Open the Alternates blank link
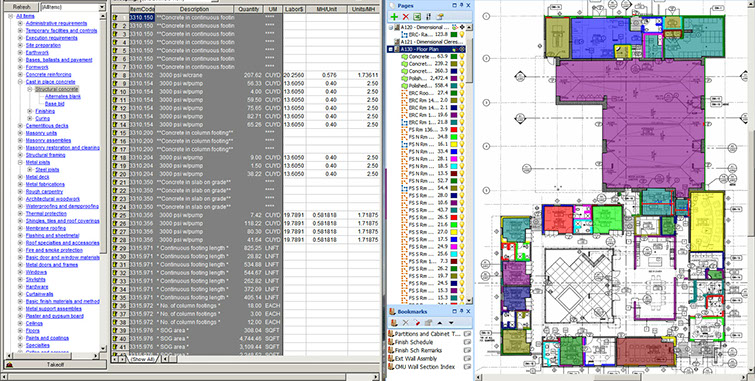The image size is (755, 381). coord(63,96)
